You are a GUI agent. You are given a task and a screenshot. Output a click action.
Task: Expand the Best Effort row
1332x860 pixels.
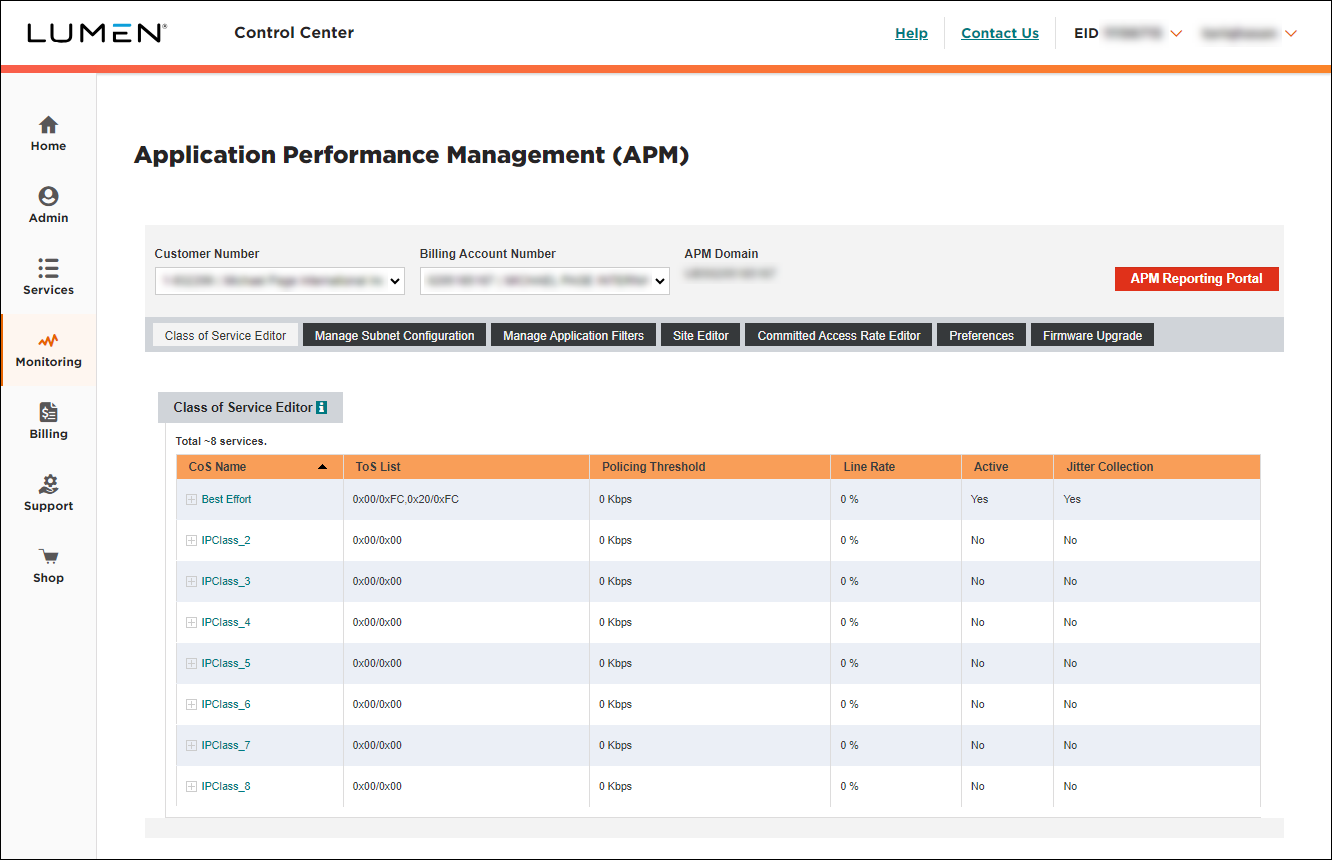(x=191, y=499)
